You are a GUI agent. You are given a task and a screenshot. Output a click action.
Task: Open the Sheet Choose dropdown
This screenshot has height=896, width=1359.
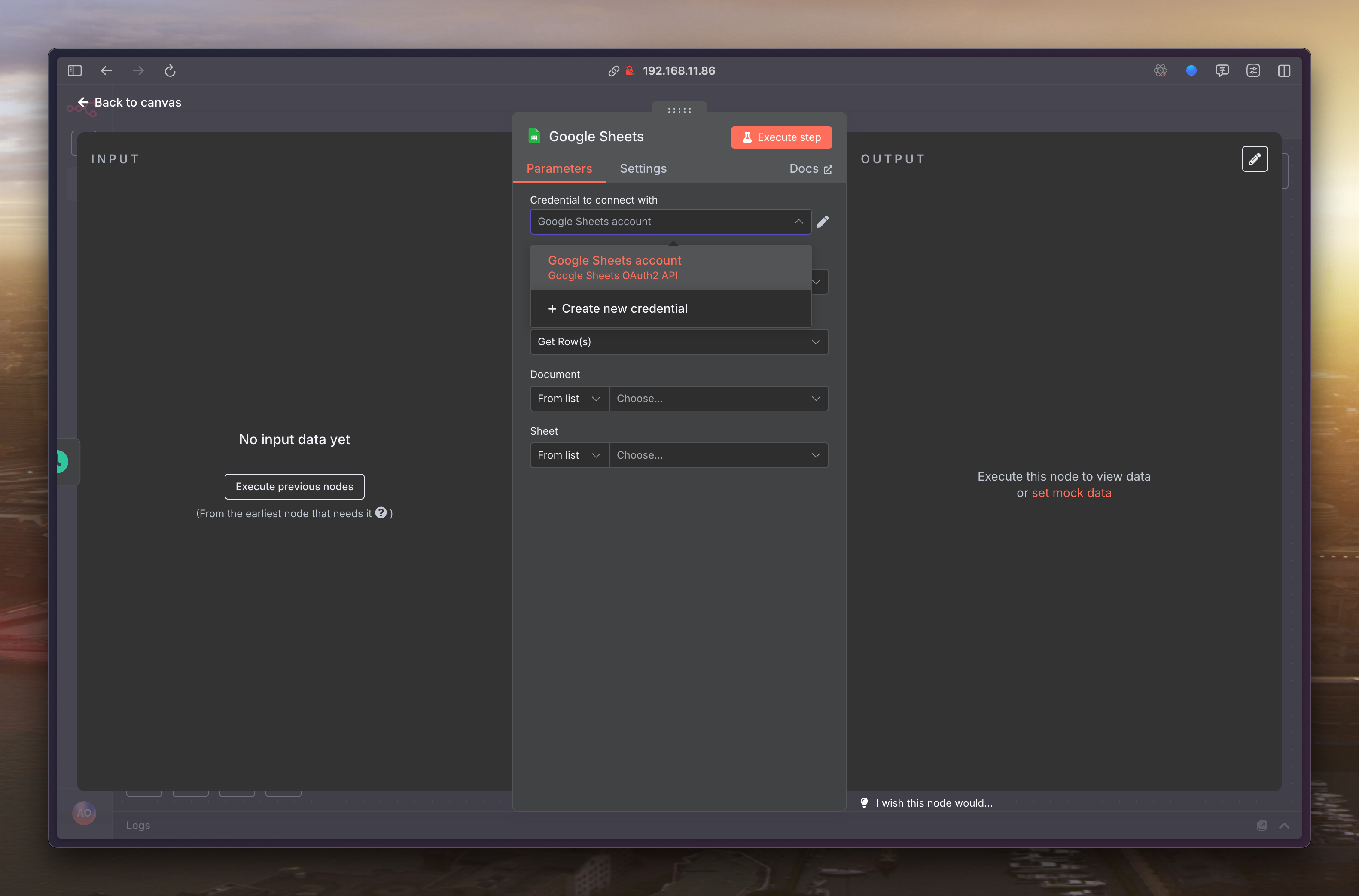(x=718, y=455)
